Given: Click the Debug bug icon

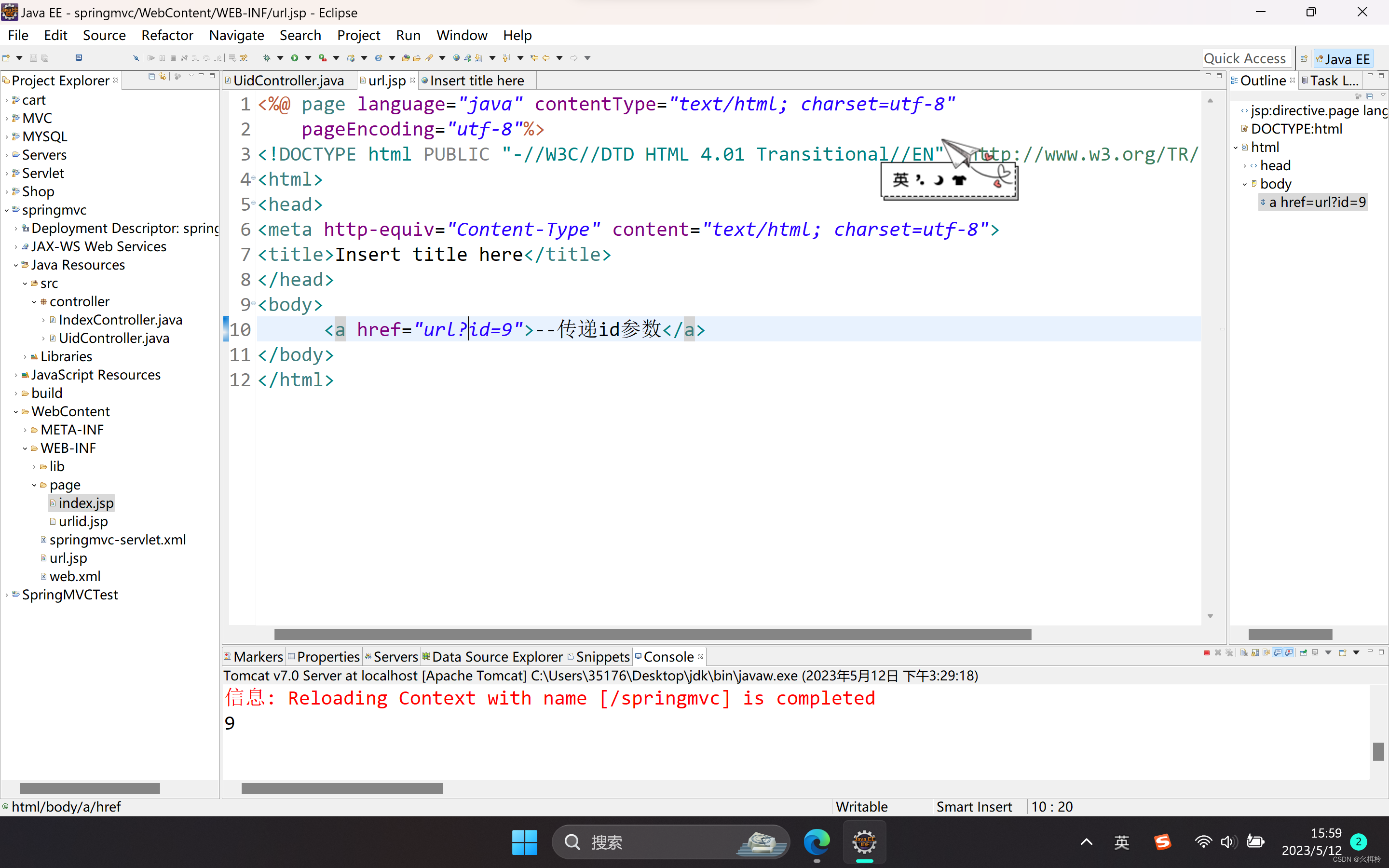Looking at the screenshot, I should coord(267,58).
